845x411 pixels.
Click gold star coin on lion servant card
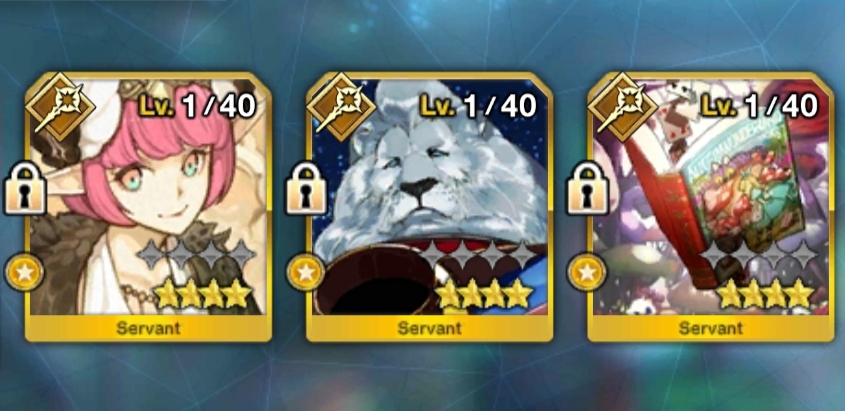click(x=306, y=273)
